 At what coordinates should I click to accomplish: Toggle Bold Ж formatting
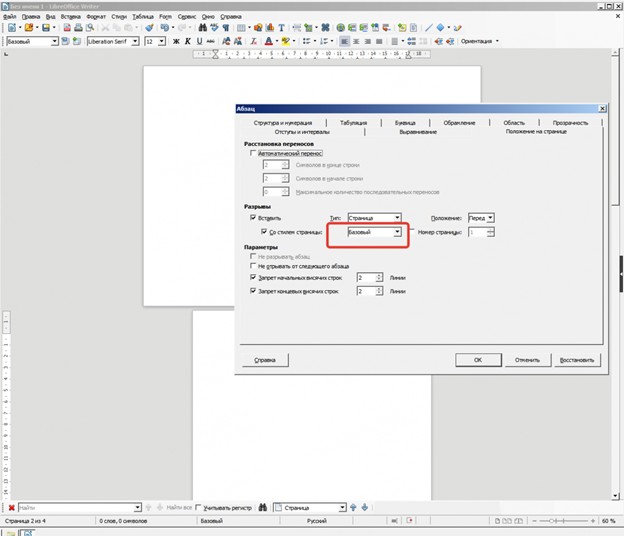point(176,41)
